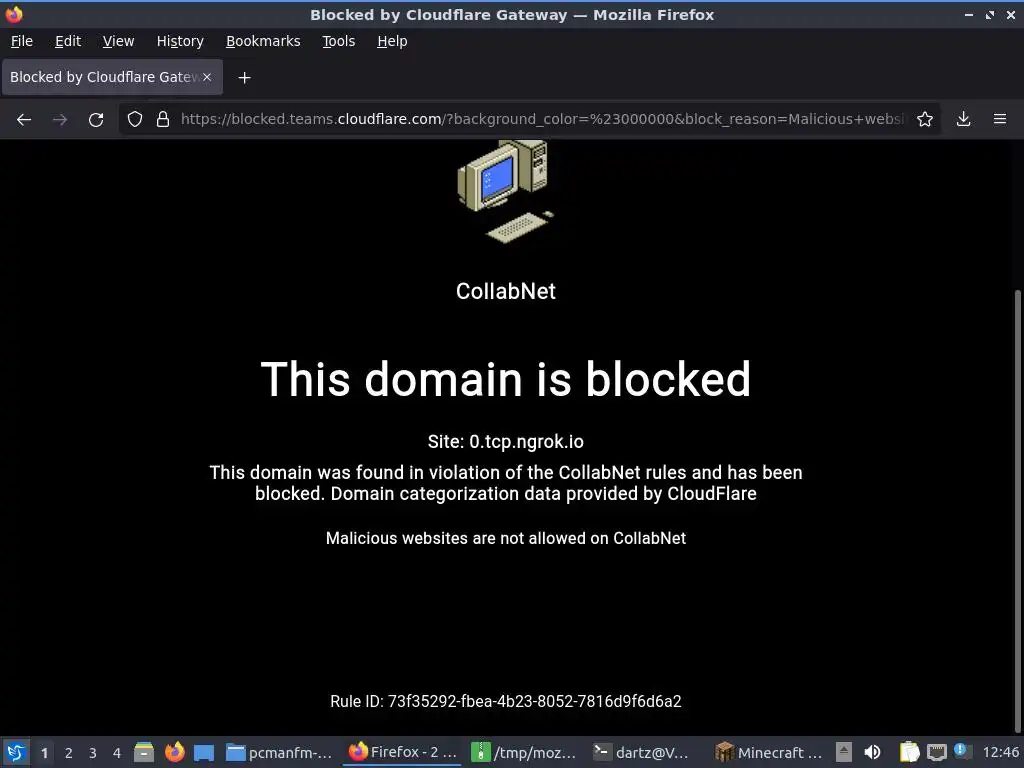Click the CollabNet heading text

[506, 291]
